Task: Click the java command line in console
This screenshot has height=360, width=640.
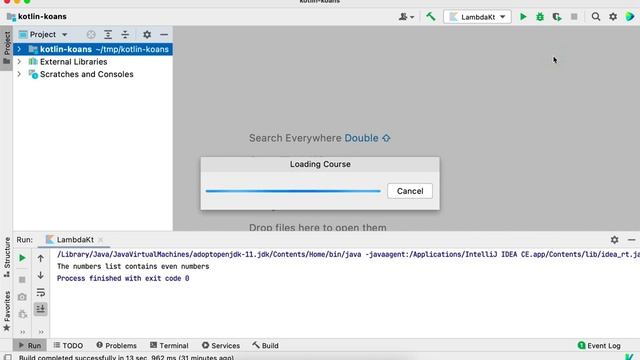Action: pyautogui.click(x=348, y=254)
